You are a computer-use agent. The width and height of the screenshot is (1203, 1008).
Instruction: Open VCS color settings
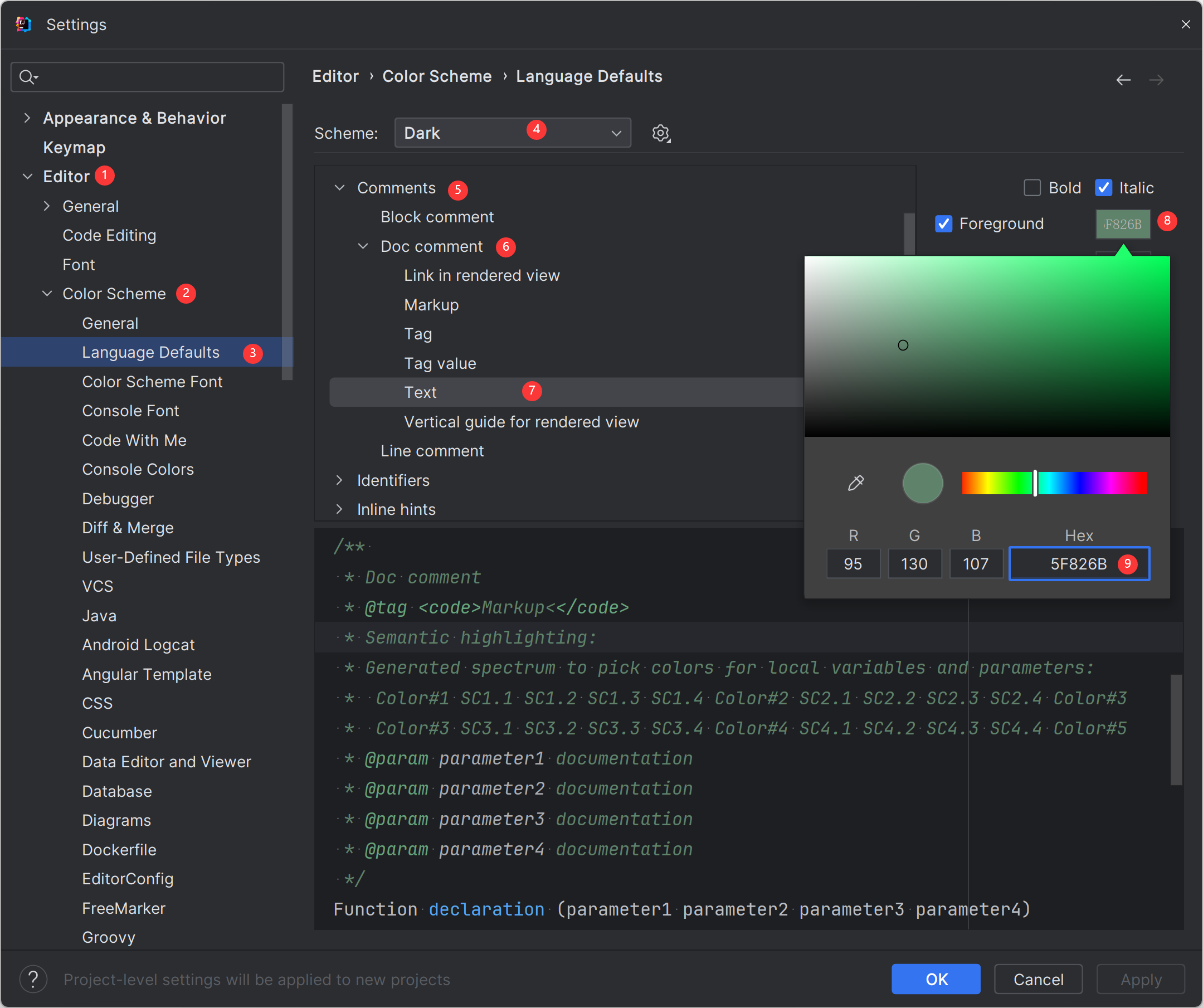click(x=98, y=586)
